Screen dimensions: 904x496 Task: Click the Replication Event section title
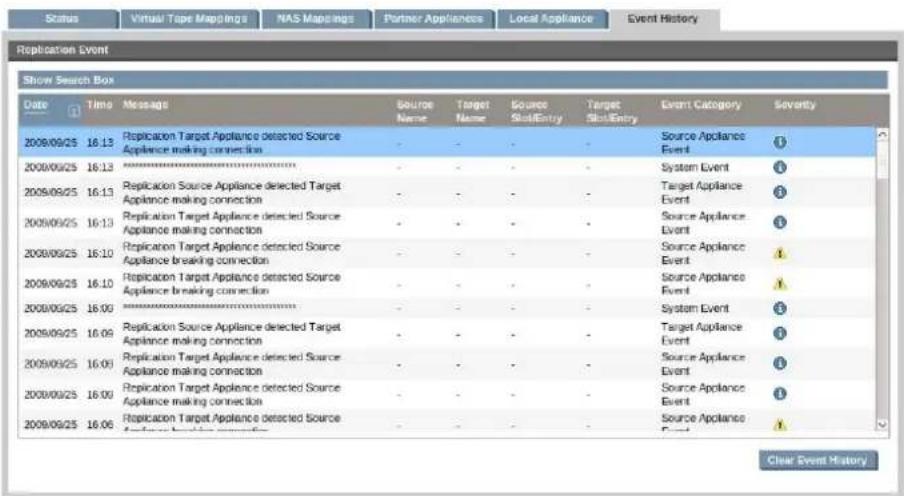tap(62, 50)
